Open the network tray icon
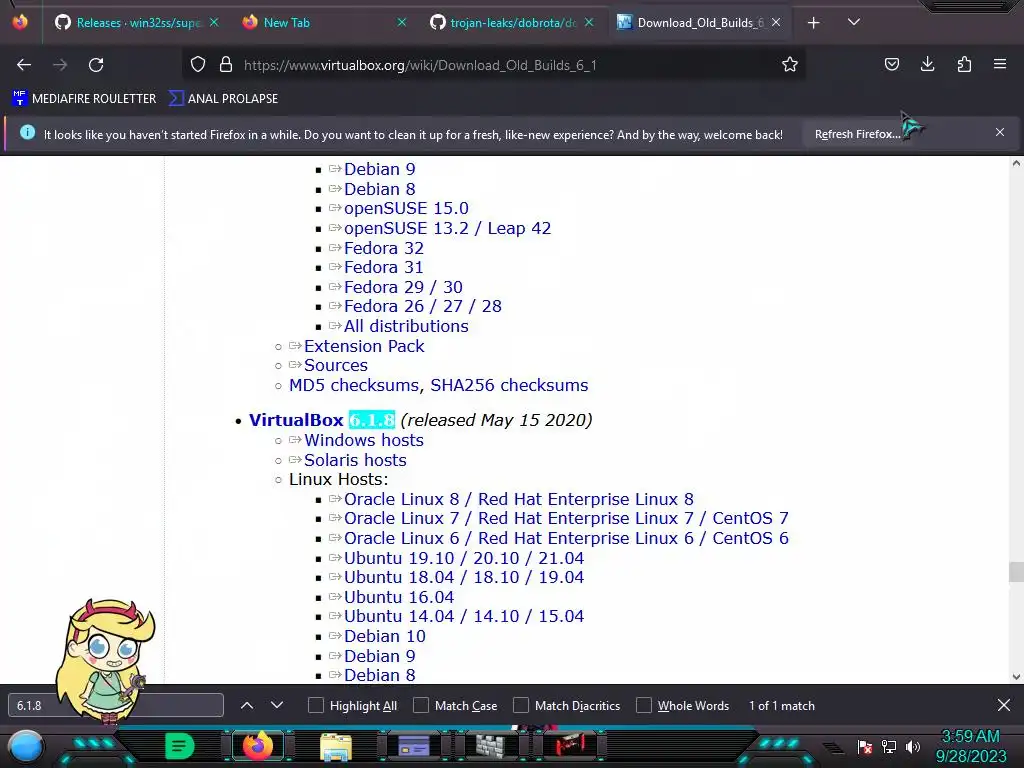This screenshot has height=768, width=1024. click(889, 746)
